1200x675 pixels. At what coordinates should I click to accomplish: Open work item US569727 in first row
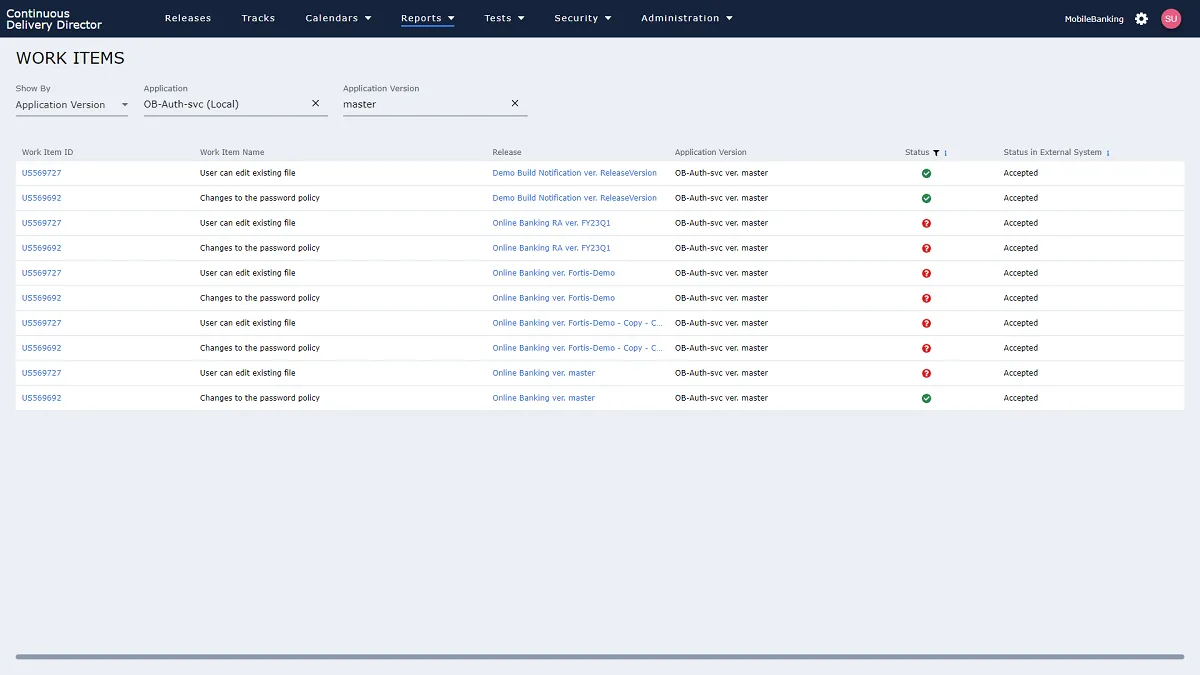coord(42,173)
